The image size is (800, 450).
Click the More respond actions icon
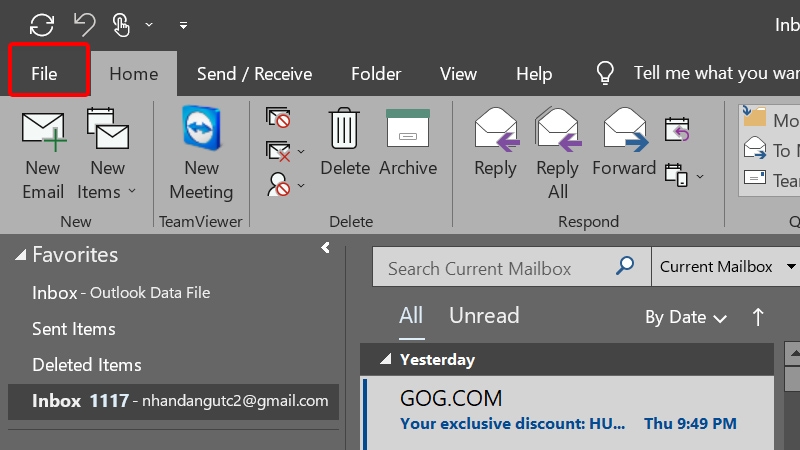[677, 175]
